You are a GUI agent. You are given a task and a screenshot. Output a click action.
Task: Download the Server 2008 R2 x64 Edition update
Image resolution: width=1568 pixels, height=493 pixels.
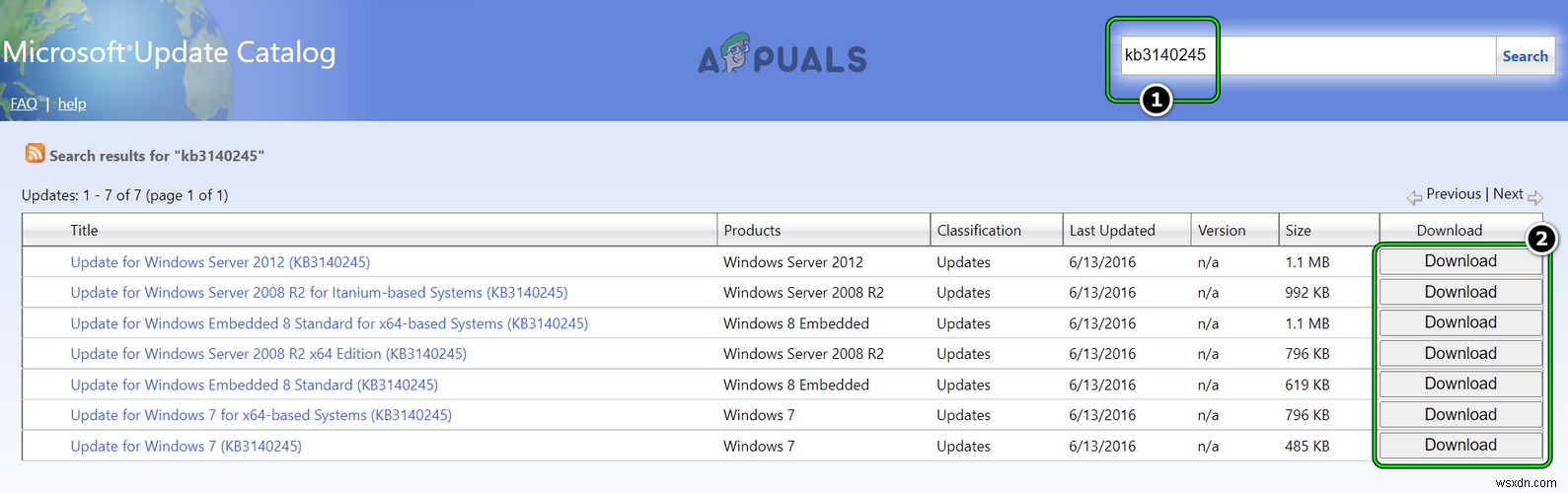(1460, 353)
